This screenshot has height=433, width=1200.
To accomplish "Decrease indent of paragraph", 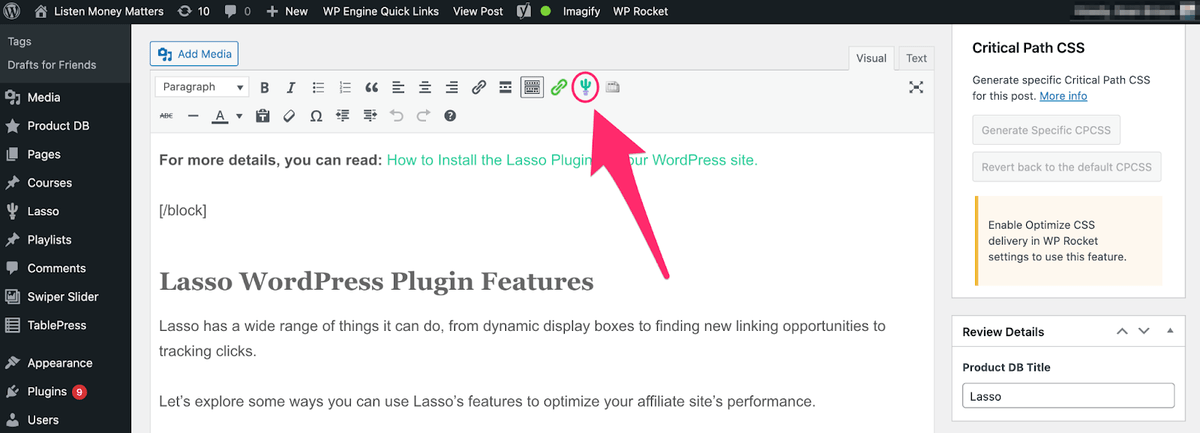I will pos(343,116).
